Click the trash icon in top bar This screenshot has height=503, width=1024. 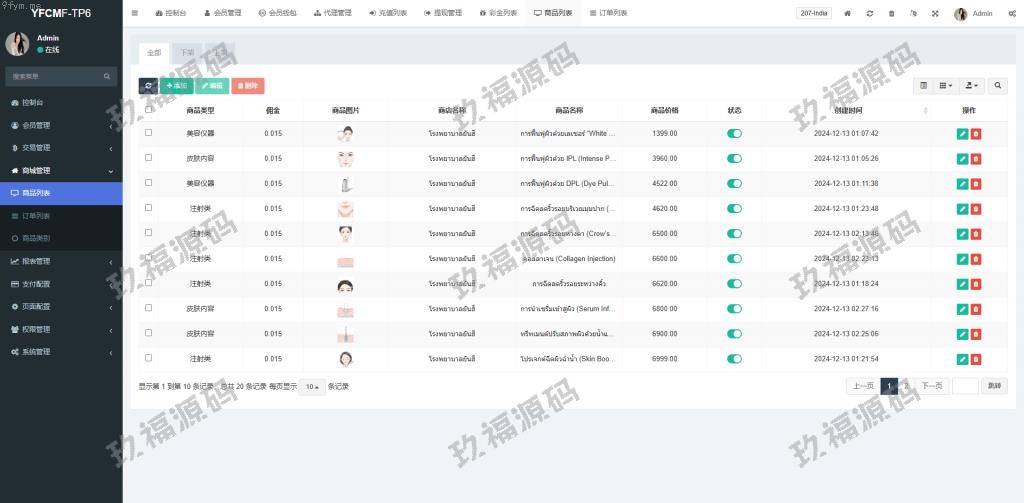point(891,14)
